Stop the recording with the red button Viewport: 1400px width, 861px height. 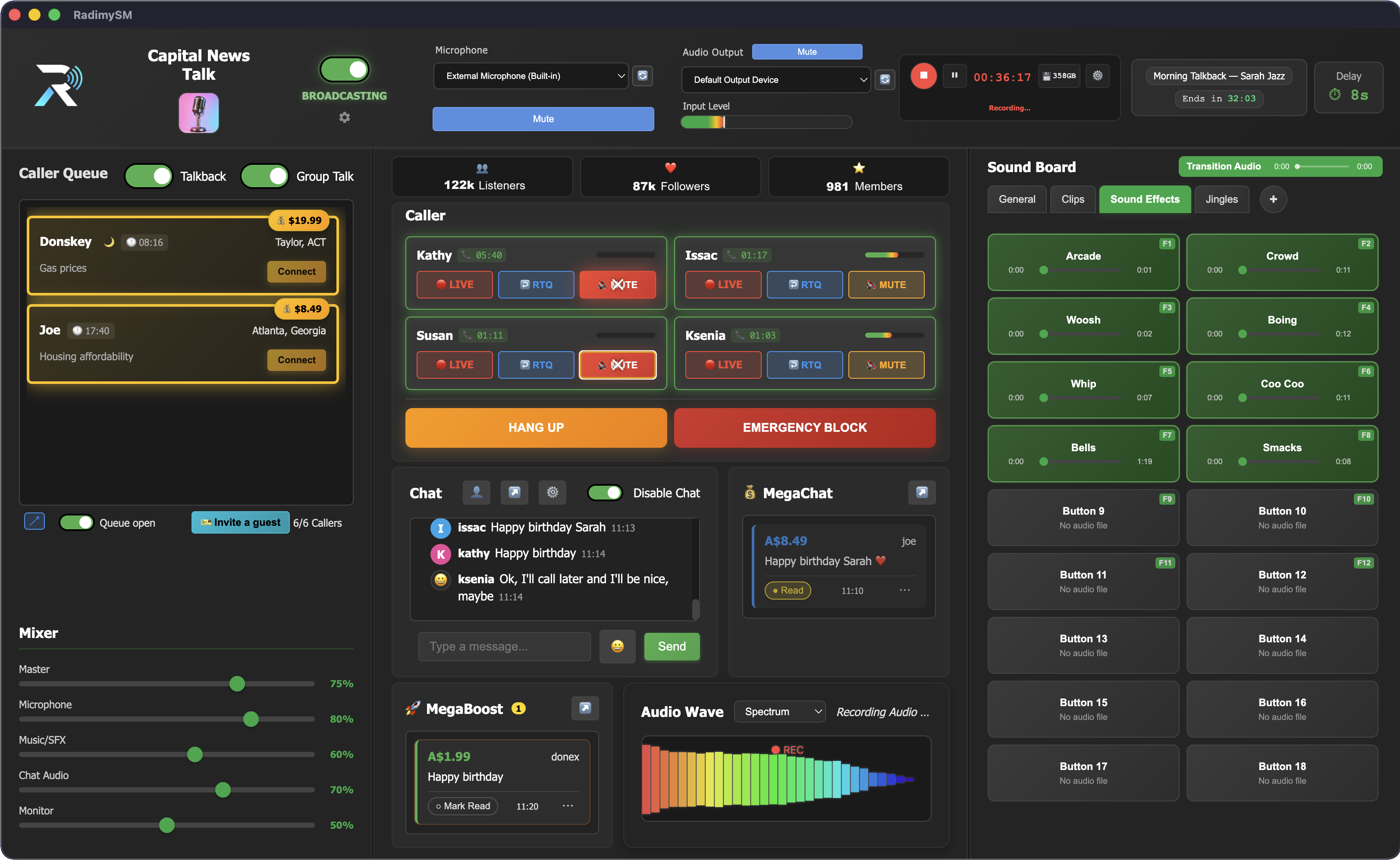[x=923, y=75]
